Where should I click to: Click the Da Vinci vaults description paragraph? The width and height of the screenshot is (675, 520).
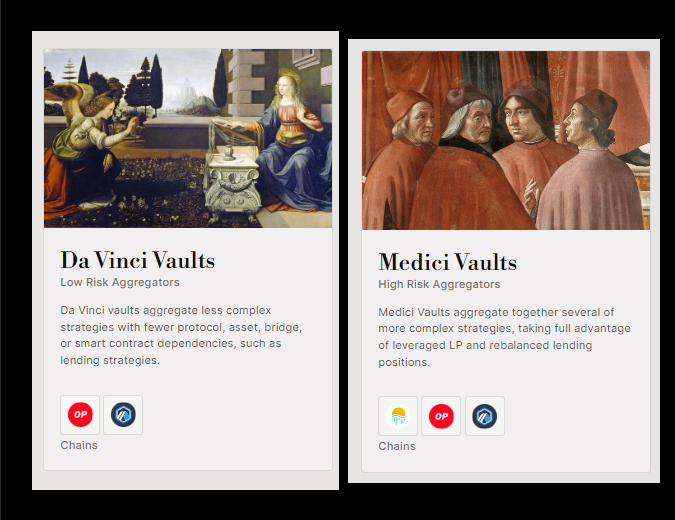[x=181, y=335]
